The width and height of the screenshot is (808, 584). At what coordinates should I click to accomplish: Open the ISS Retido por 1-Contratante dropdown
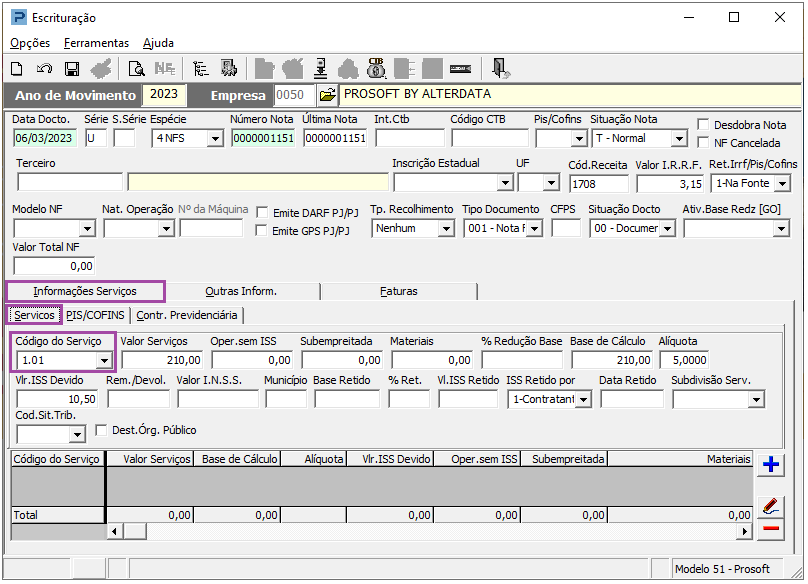pyautogui.click(x=583, y=399)
